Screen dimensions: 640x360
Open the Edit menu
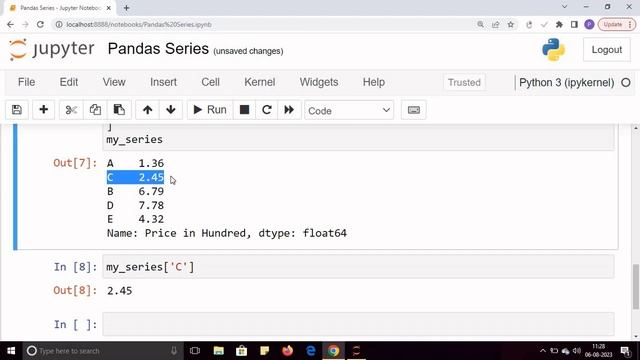(69, 82)
